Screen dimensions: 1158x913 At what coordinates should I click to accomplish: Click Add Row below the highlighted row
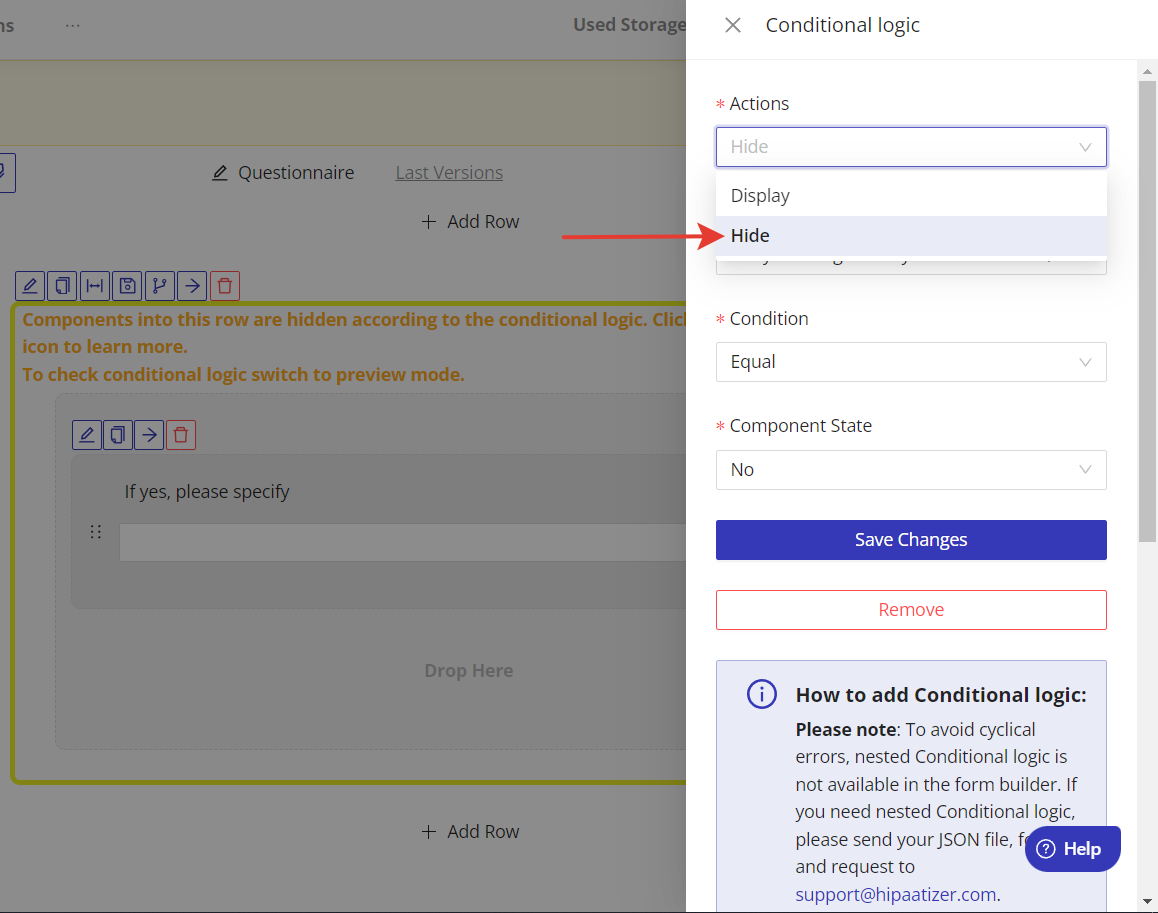pos(470,832)
